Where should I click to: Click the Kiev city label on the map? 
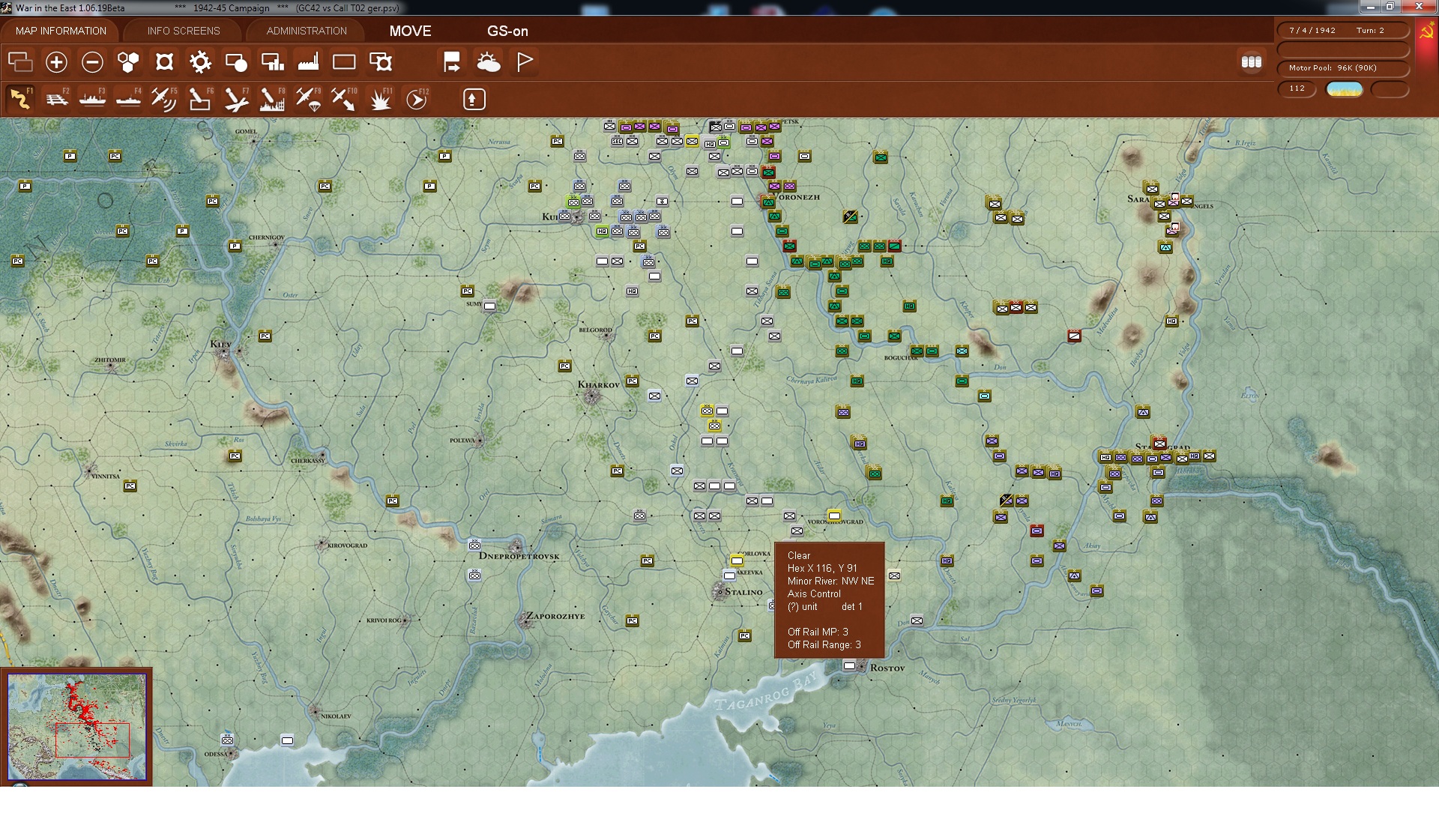pos(220,344)
